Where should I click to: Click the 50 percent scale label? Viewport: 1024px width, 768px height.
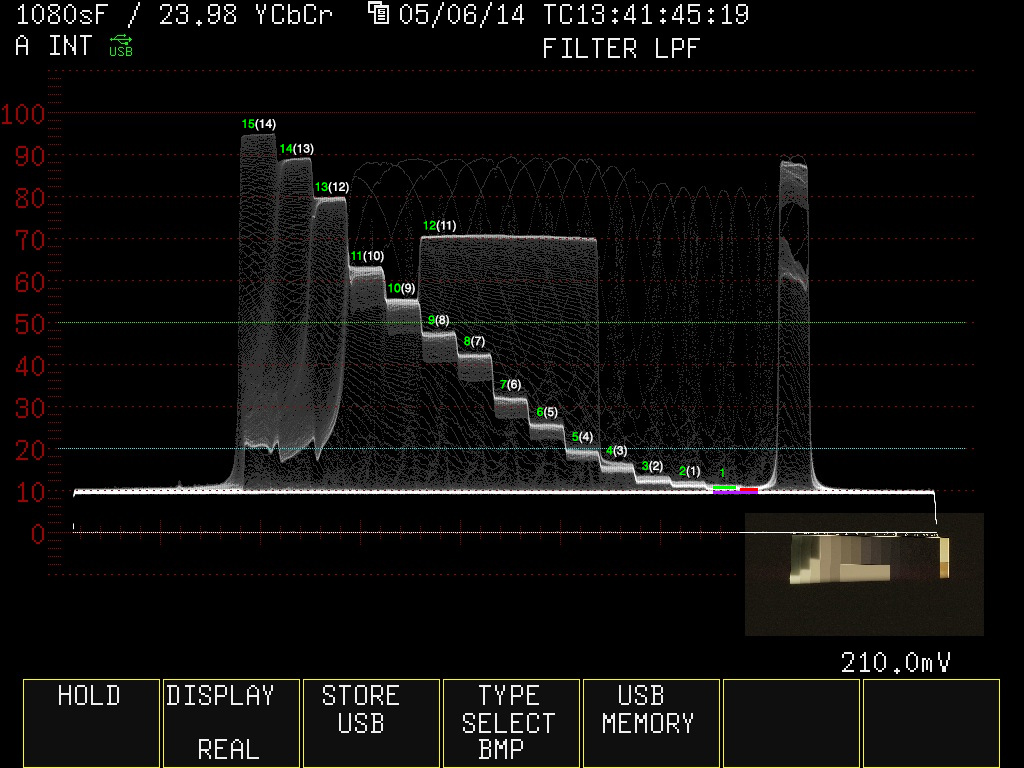(x=29, y=325)
